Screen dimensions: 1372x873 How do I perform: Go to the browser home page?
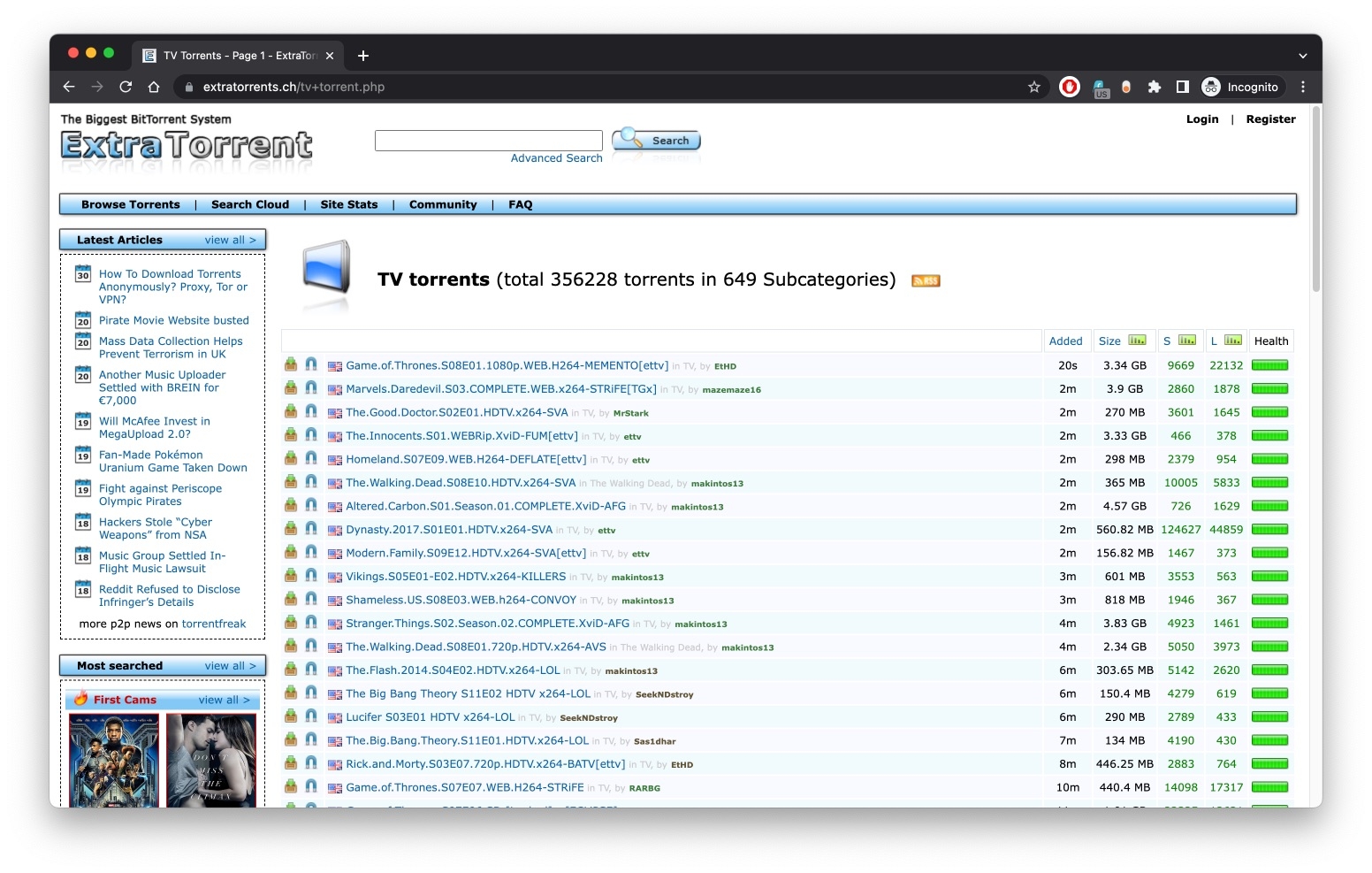(x=154, y=87)
